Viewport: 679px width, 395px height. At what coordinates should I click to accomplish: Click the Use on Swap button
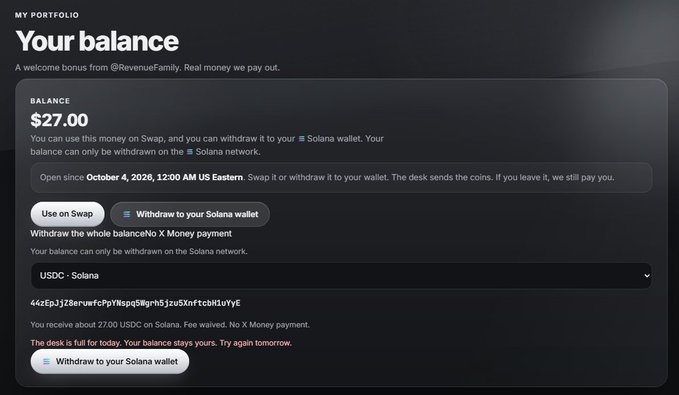click(x=67, y=214)
